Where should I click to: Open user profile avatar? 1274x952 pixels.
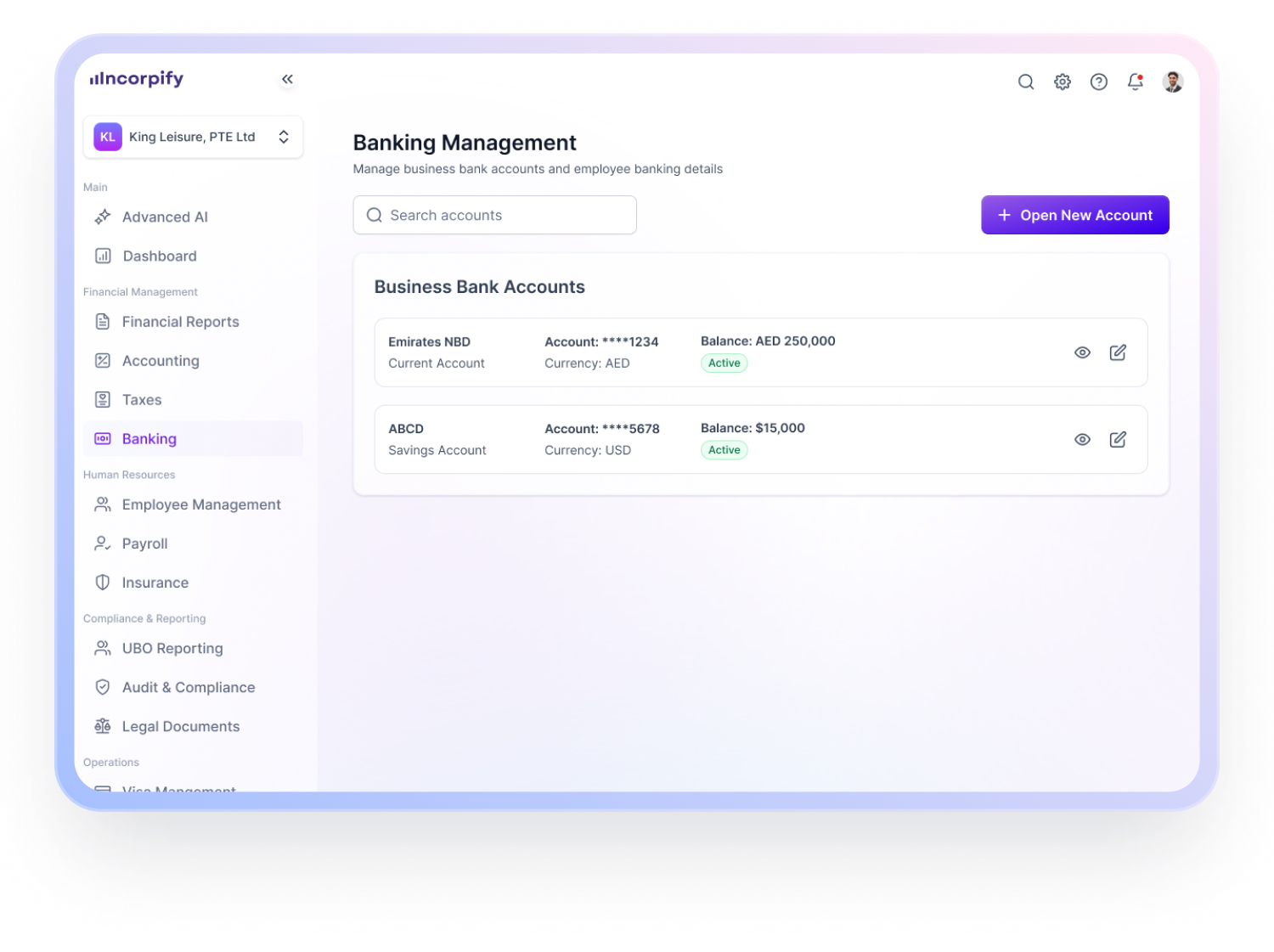(1173, 82)
